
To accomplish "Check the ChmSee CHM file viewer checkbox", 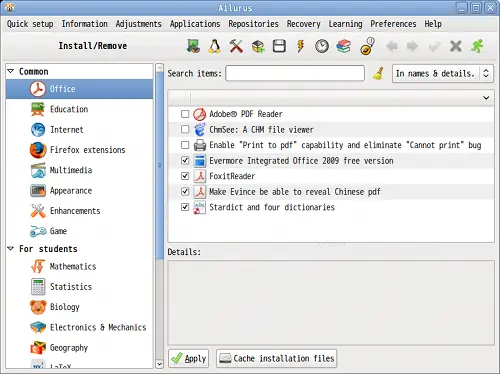I will 185,129.
